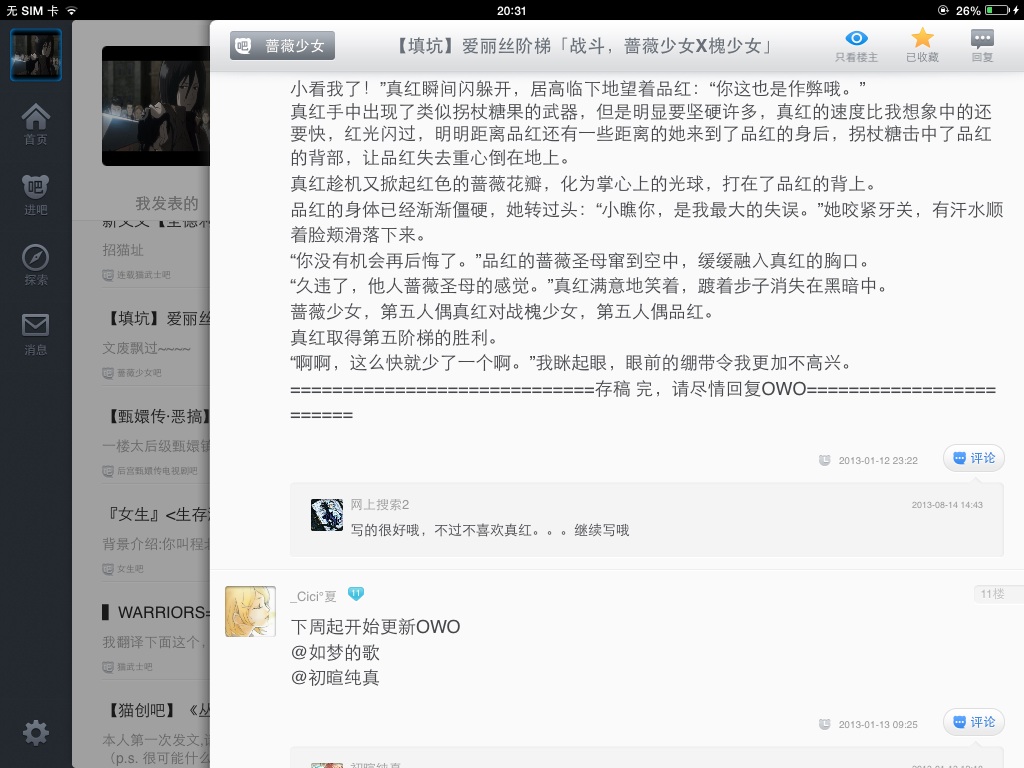1024x768 pixels.
Task: Tap mention @如梦的歌
Action: pyautogui.click(x=335, y=652)
